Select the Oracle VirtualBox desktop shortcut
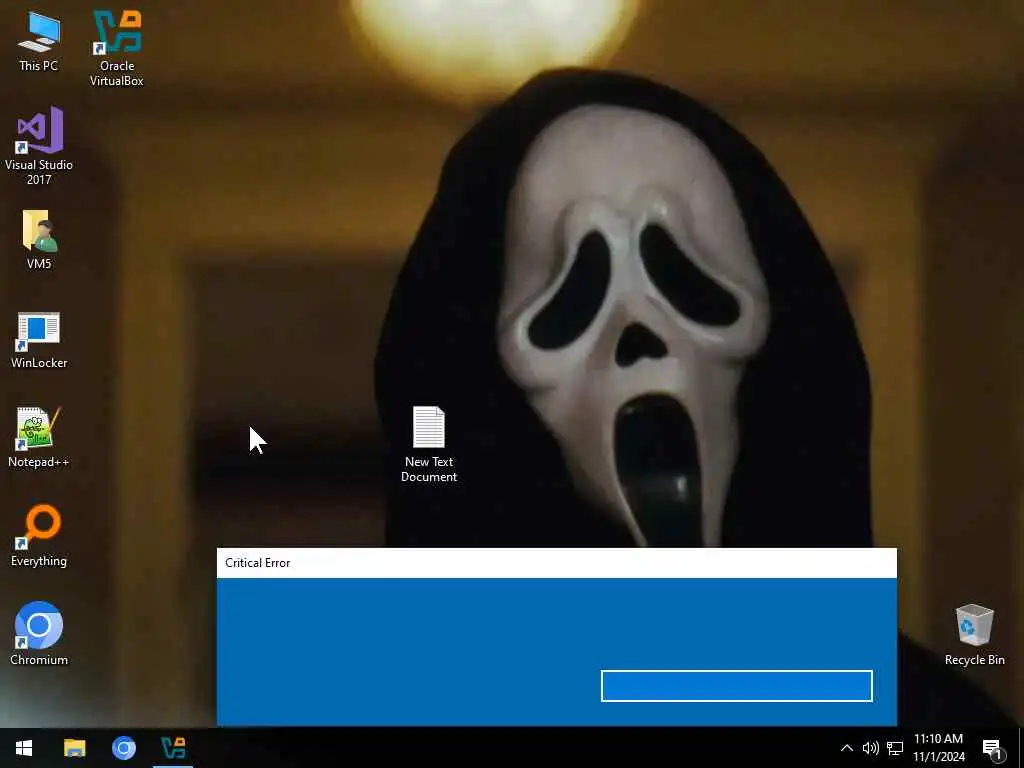 (x=117, y=48)
